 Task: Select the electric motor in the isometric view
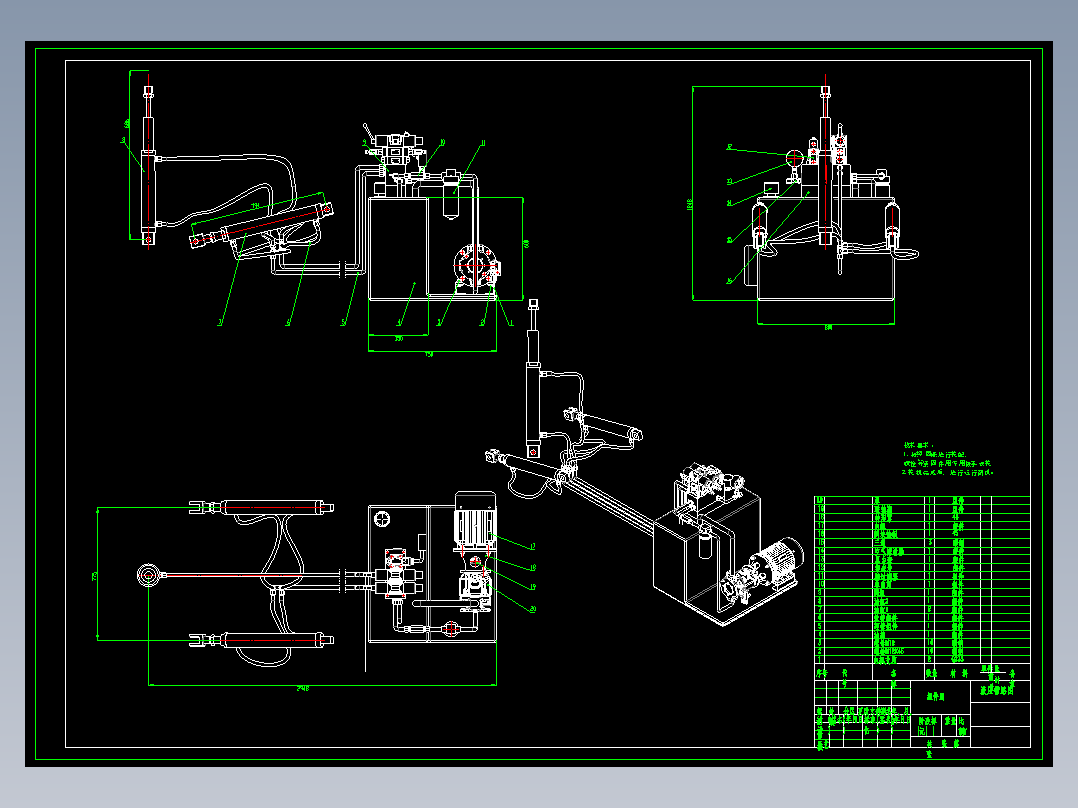point(777,562)
